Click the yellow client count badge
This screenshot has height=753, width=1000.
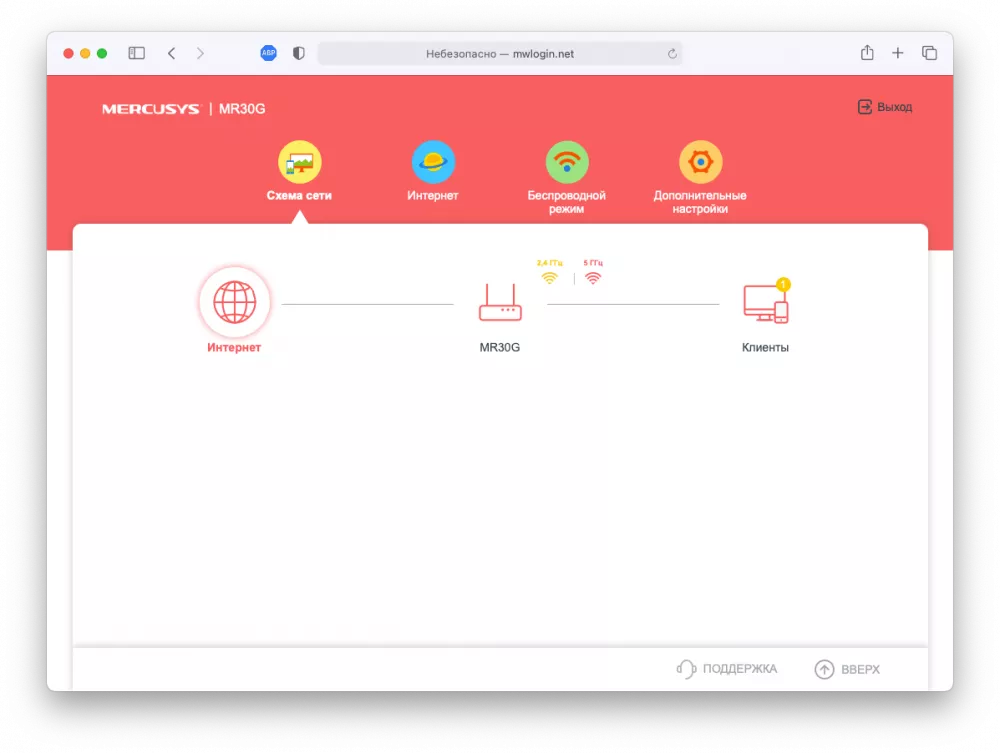click(783, 284)
